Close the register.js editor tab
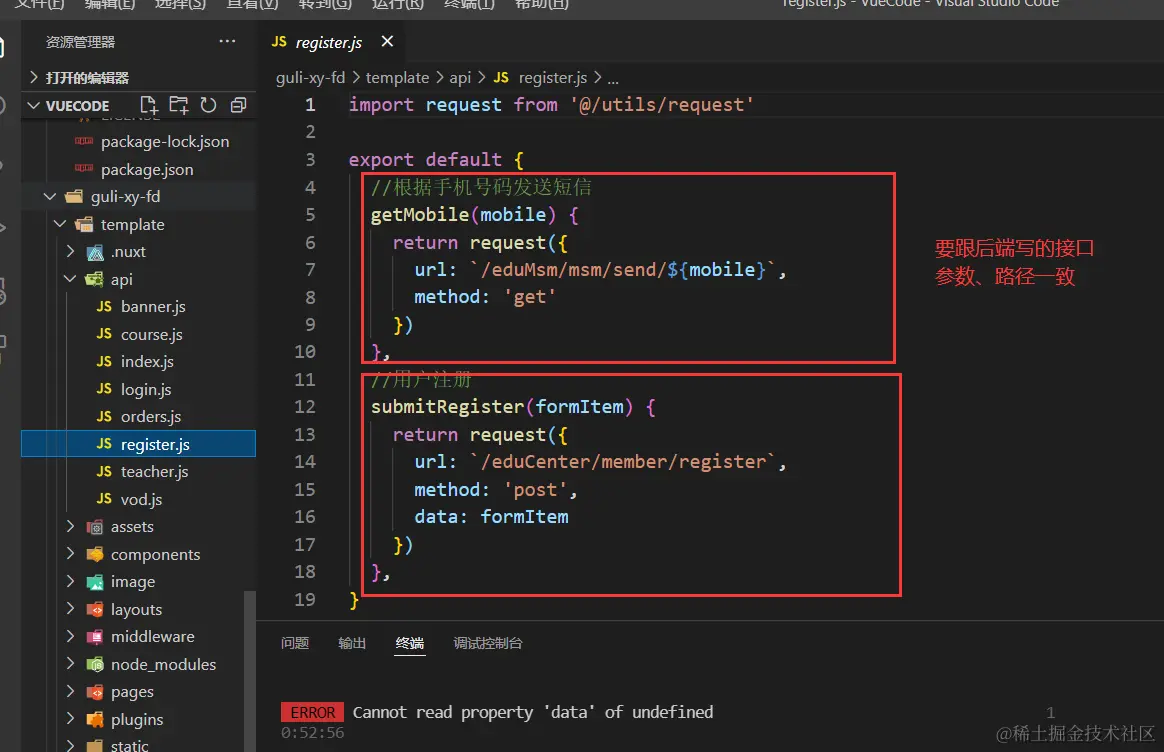Screen dimensions: 1164x752 pyautogui.click(x=387, y=42)
